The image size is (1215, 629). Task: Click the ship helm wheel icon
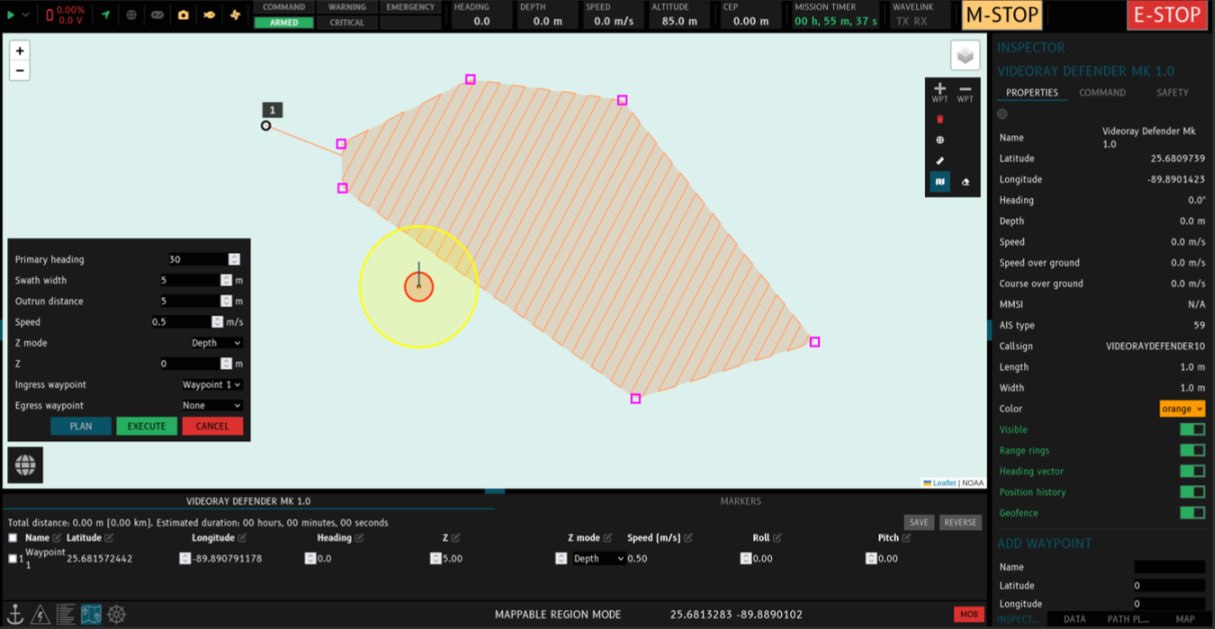(117, 614)
